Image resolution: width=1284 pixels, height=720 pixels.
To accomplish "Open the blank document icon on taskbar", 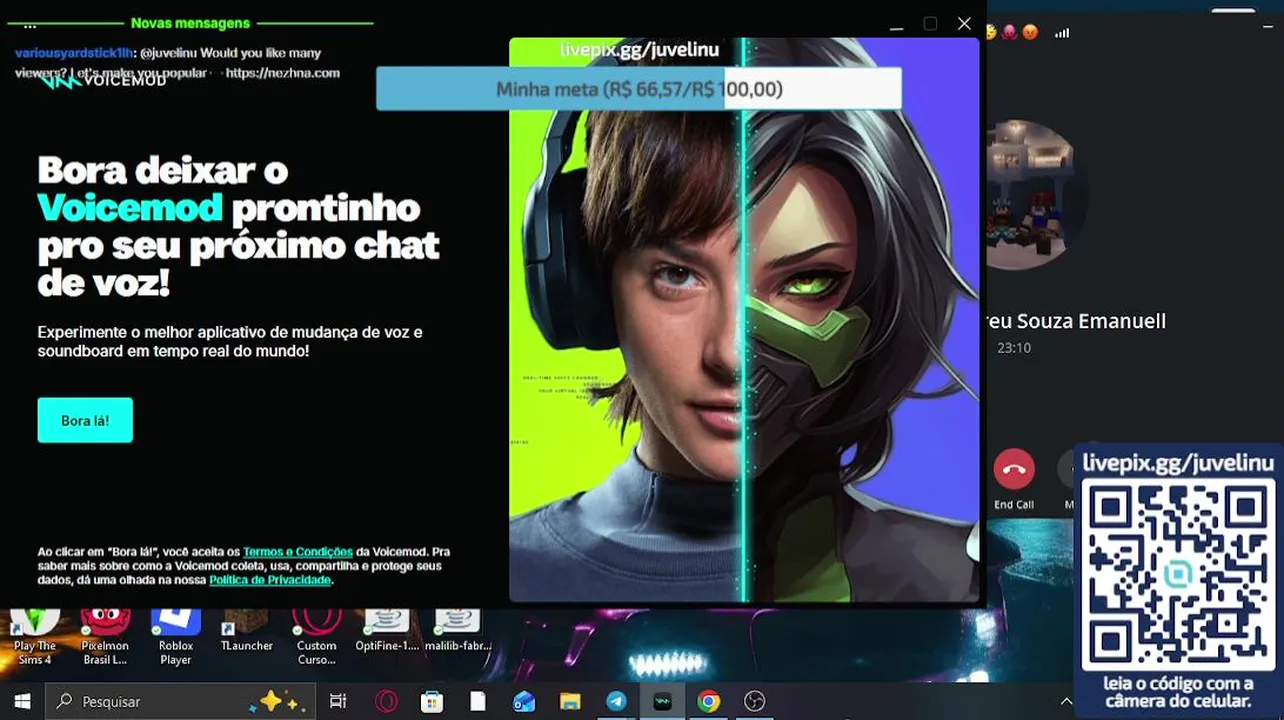I will point(478,701).
